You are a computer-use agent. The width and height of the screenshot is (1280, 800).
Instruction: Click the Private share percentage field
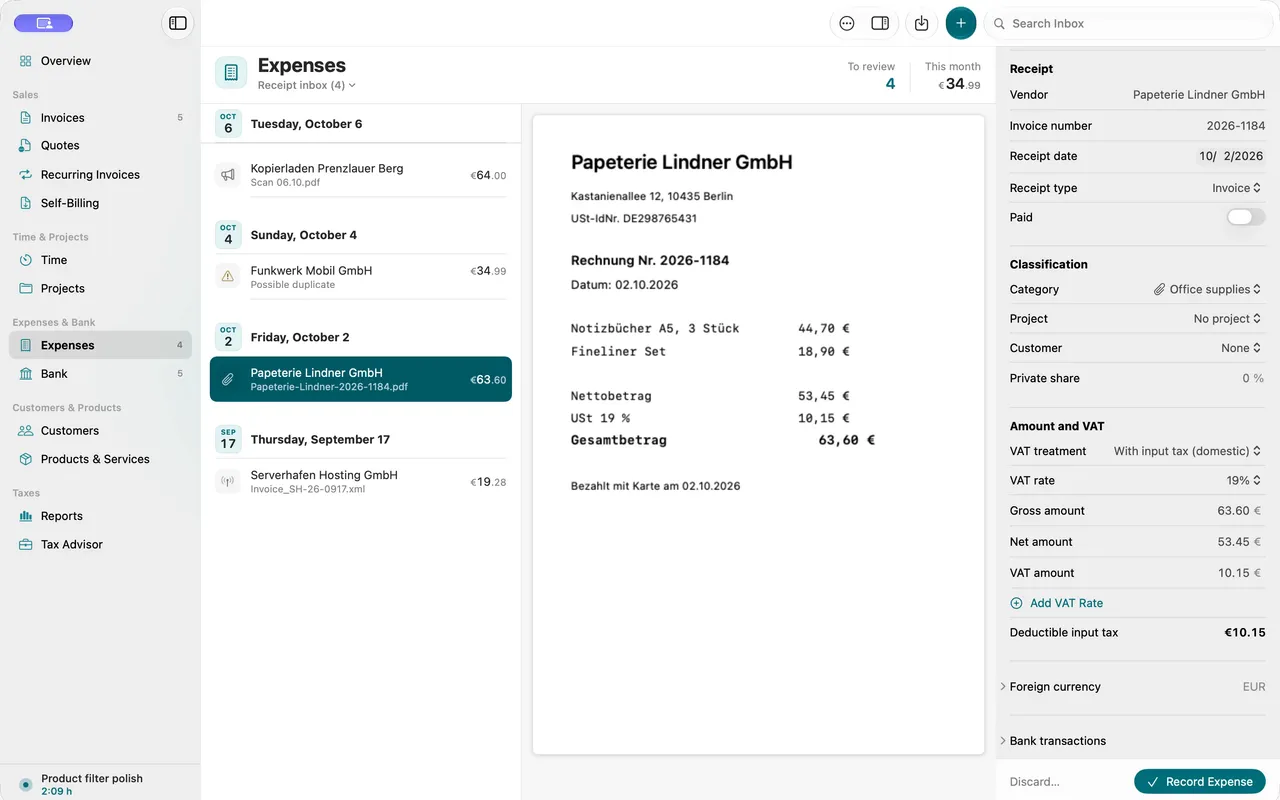(x=1253, y=378)
